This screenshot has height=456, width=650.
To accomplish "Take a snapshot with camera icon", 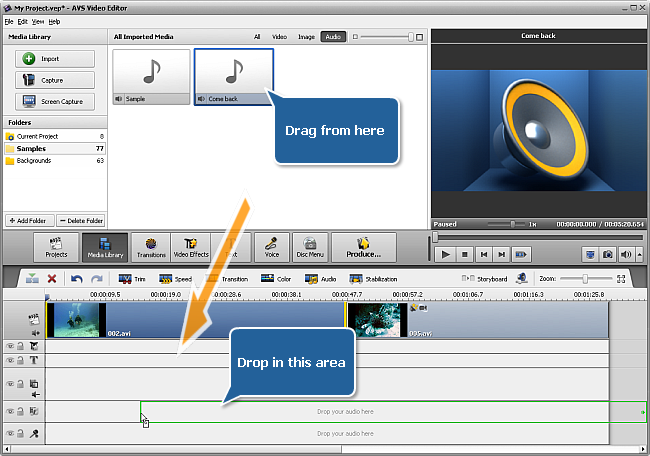I will point(608,254).
